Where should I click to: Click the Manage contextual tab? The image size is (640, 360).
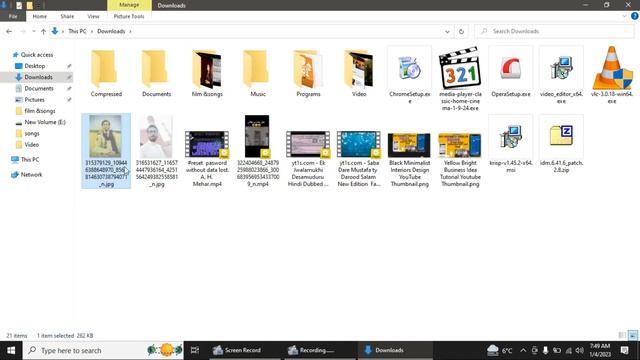pyautogui.click(x=129, y=5)
